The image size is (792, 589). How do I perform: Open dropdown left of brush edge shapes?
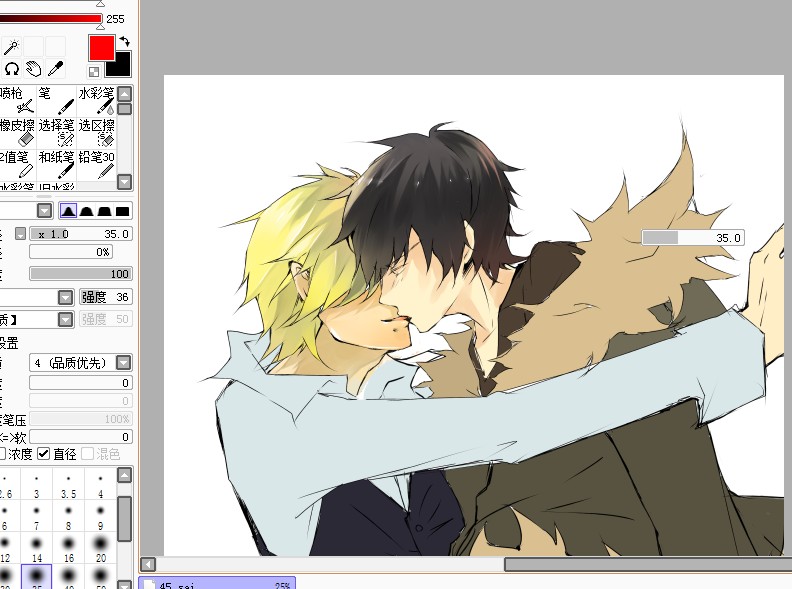click(44, 211)
